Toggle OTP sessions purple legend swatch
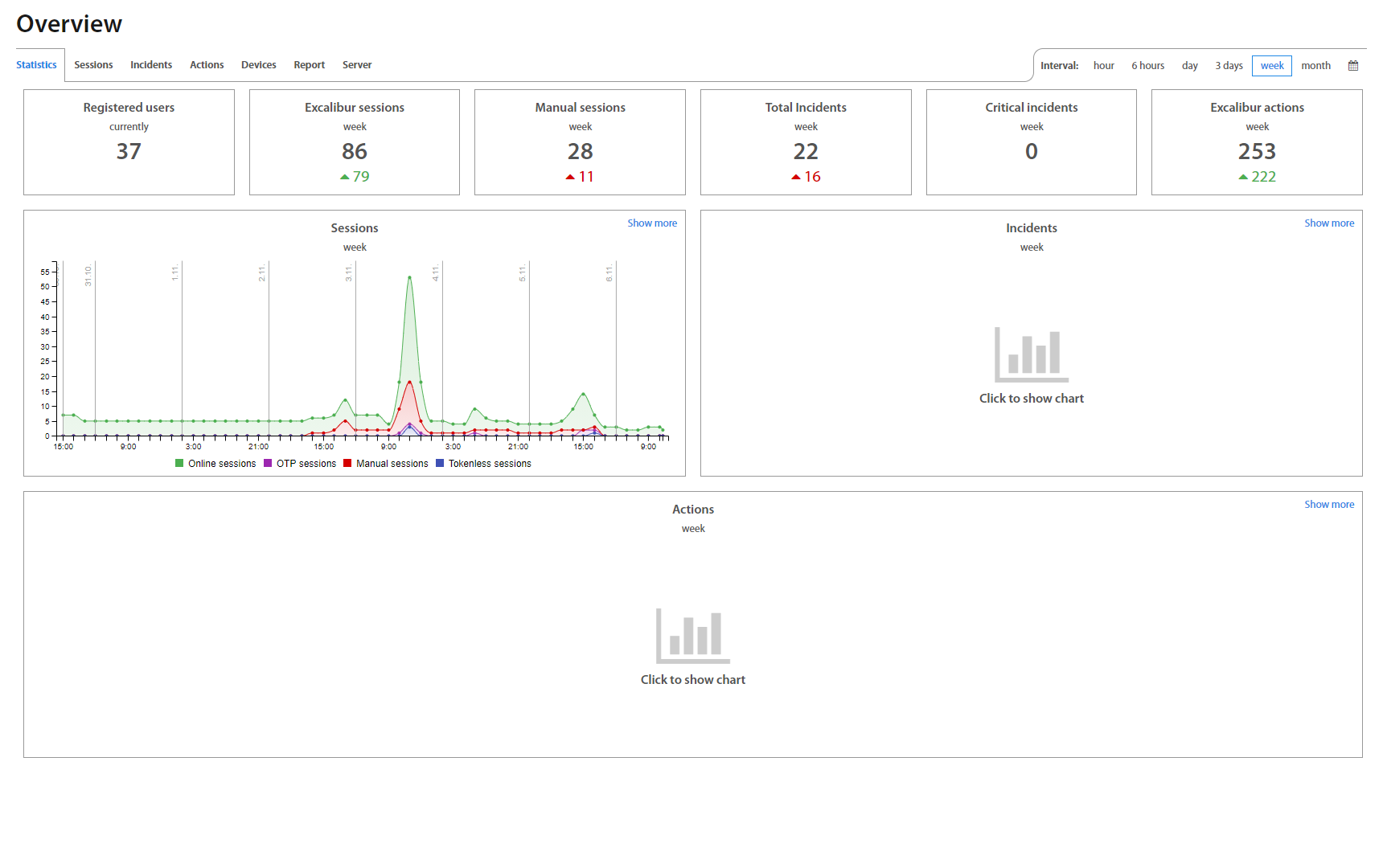Screen dimensions: 1383x868 click(268, 464)
